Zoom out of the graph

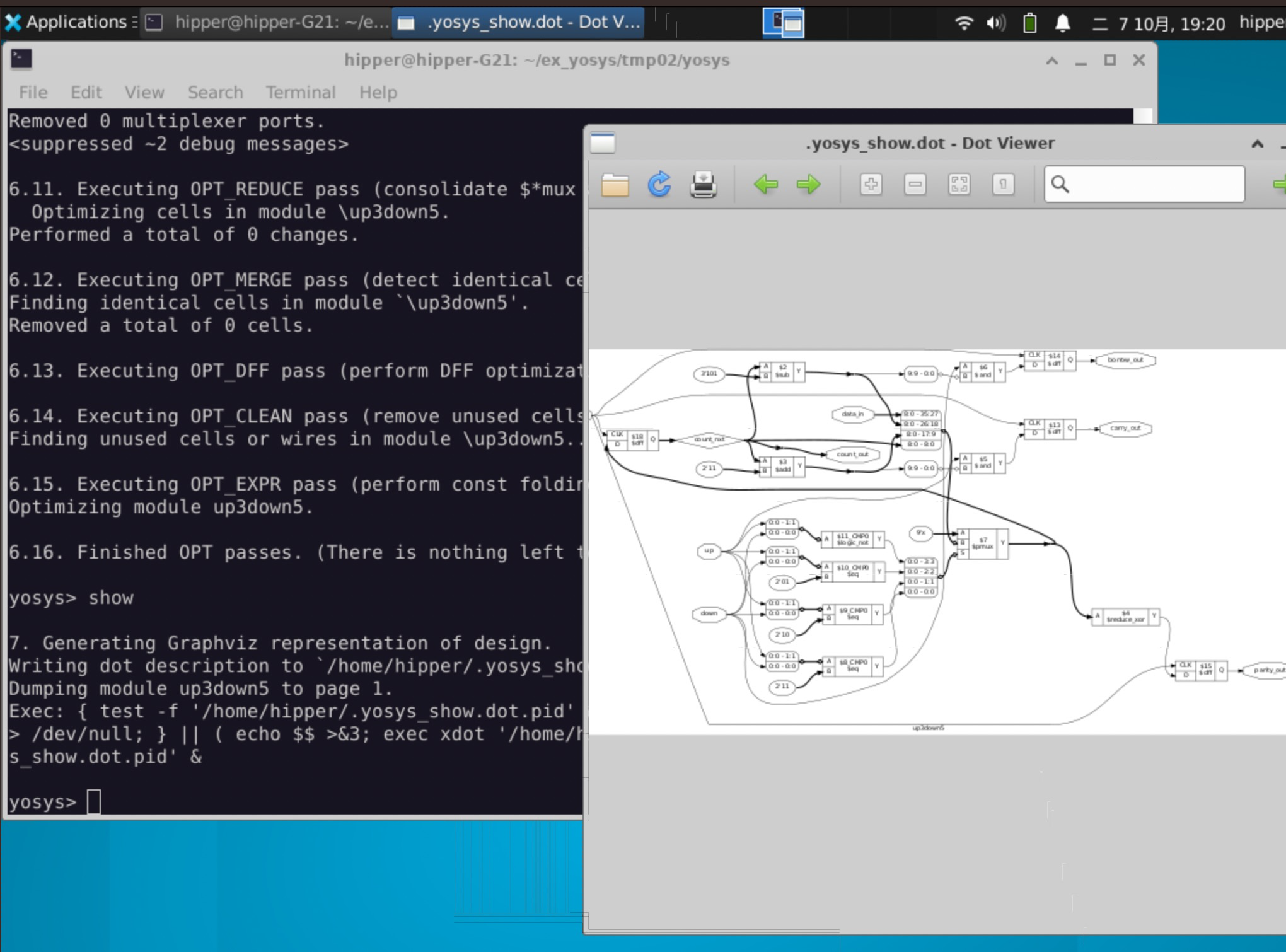(x=915, y=185)
